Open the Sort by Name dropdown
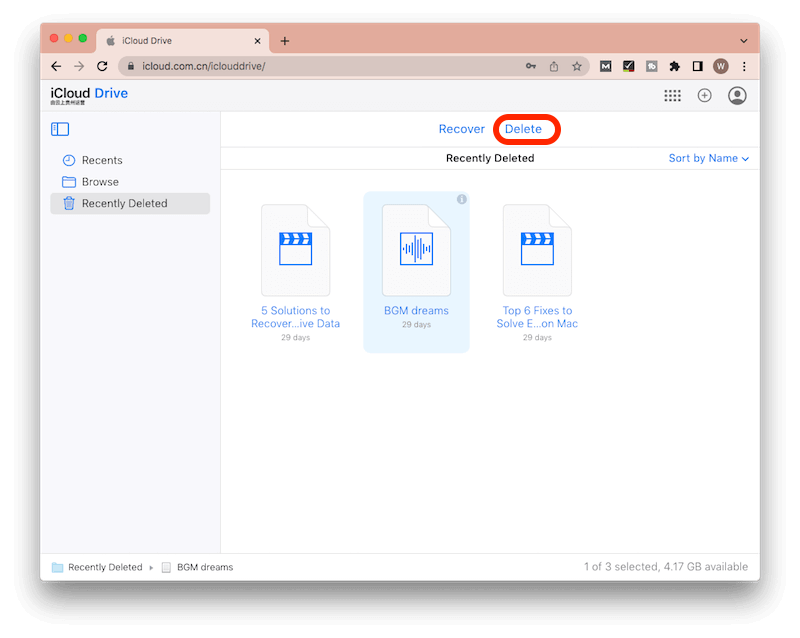Viewport: 800px width, 638px height. click(x=708, y=158)
